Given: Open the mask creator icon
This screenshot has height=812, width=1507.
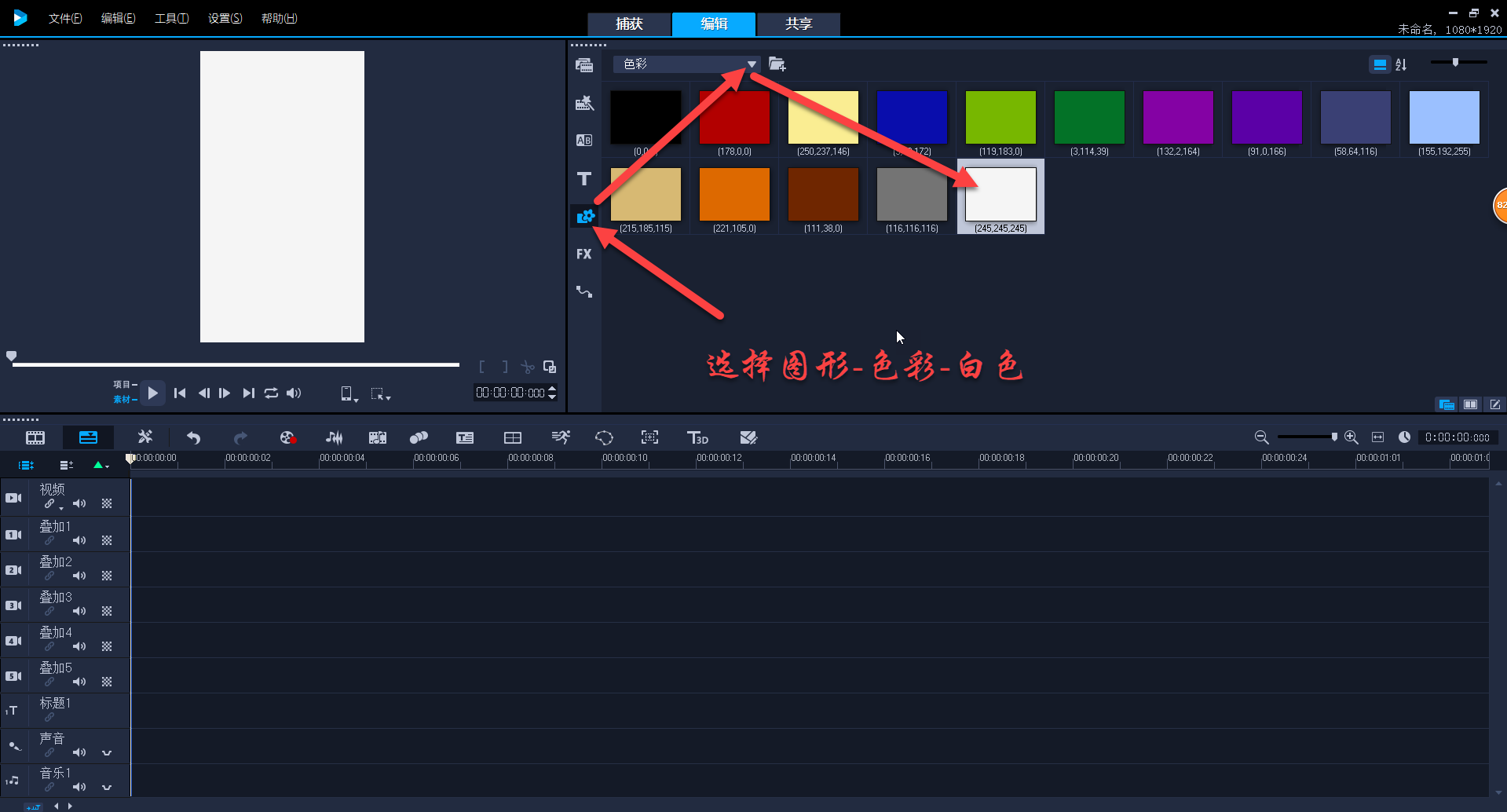Looking at the screenshot, I should tap(604, 437).
